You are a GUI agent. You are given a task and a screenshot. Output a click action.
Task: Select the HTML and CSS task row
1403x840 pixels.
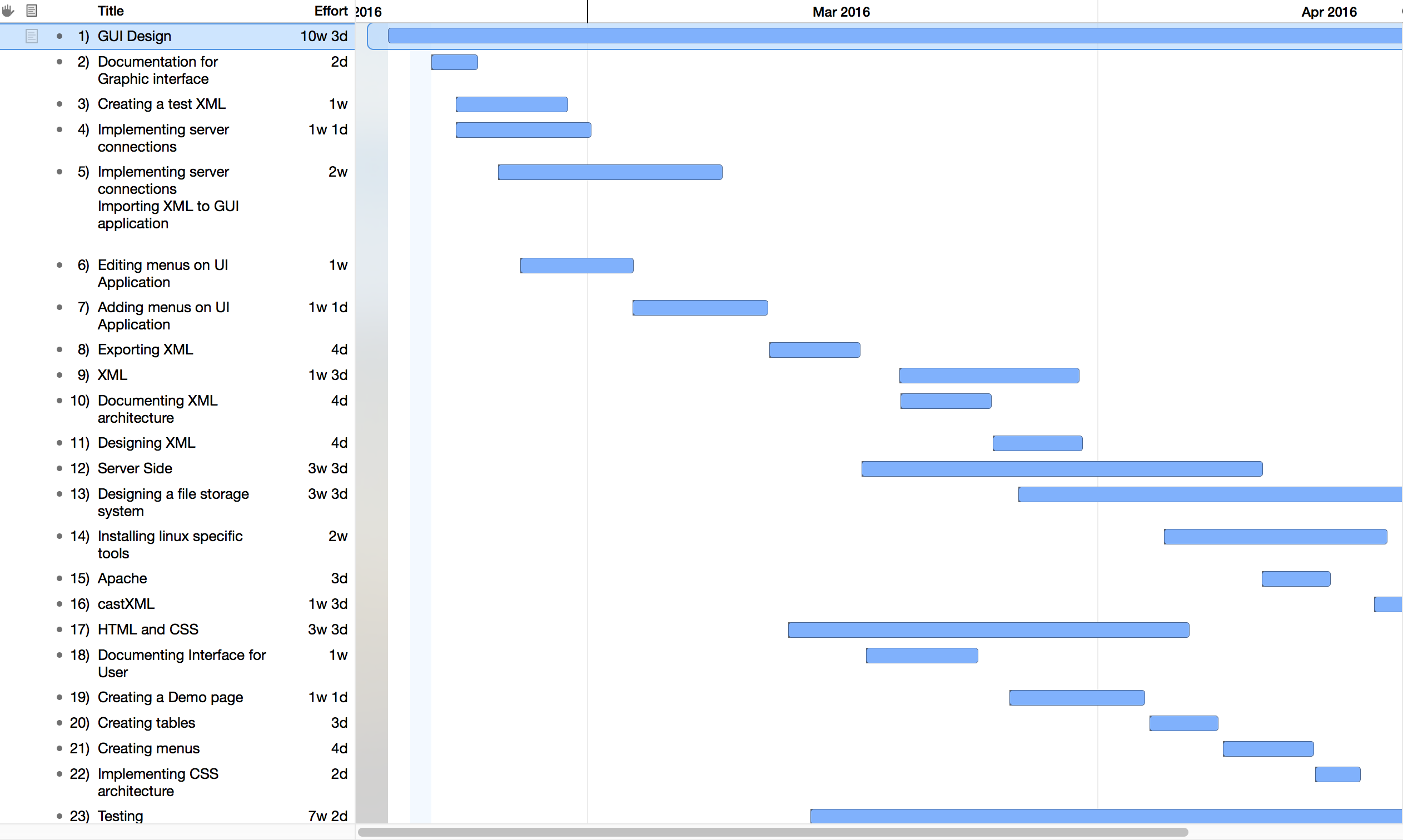[x=148, y=629]
